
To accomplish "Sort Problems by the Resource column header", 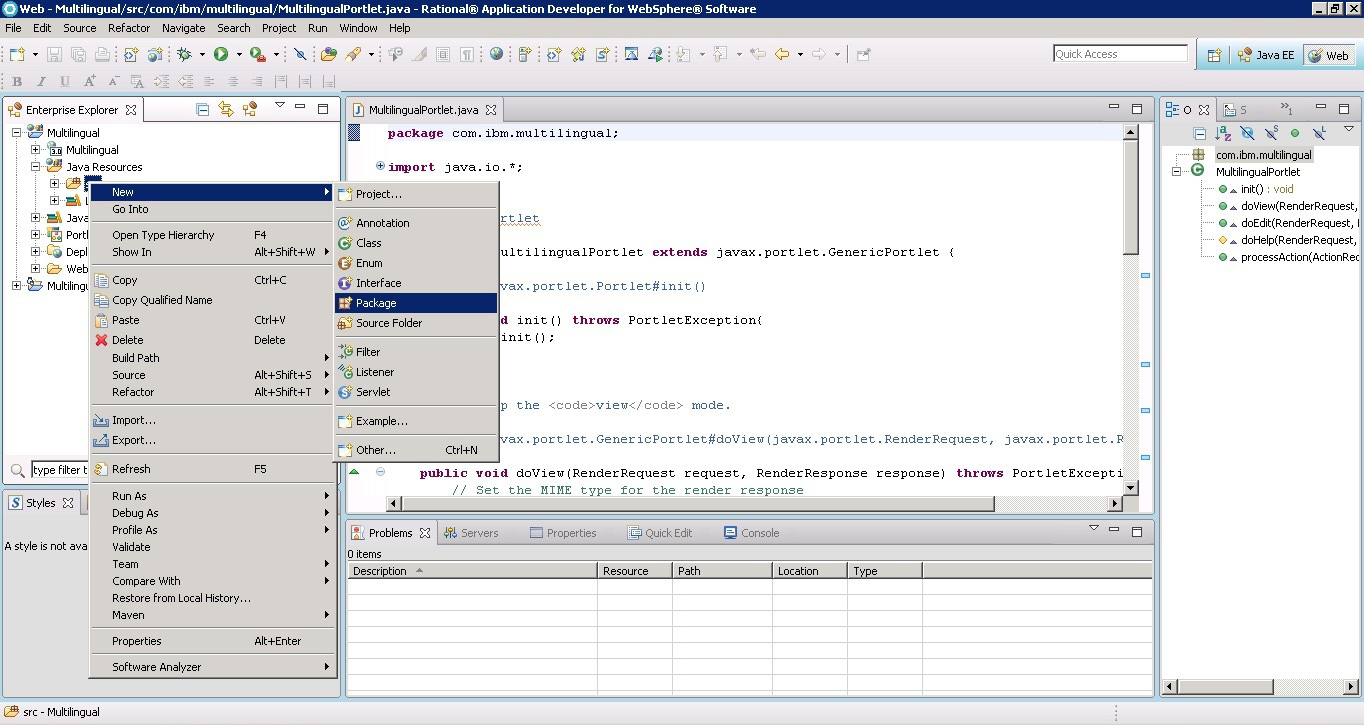I will point(634,571).
